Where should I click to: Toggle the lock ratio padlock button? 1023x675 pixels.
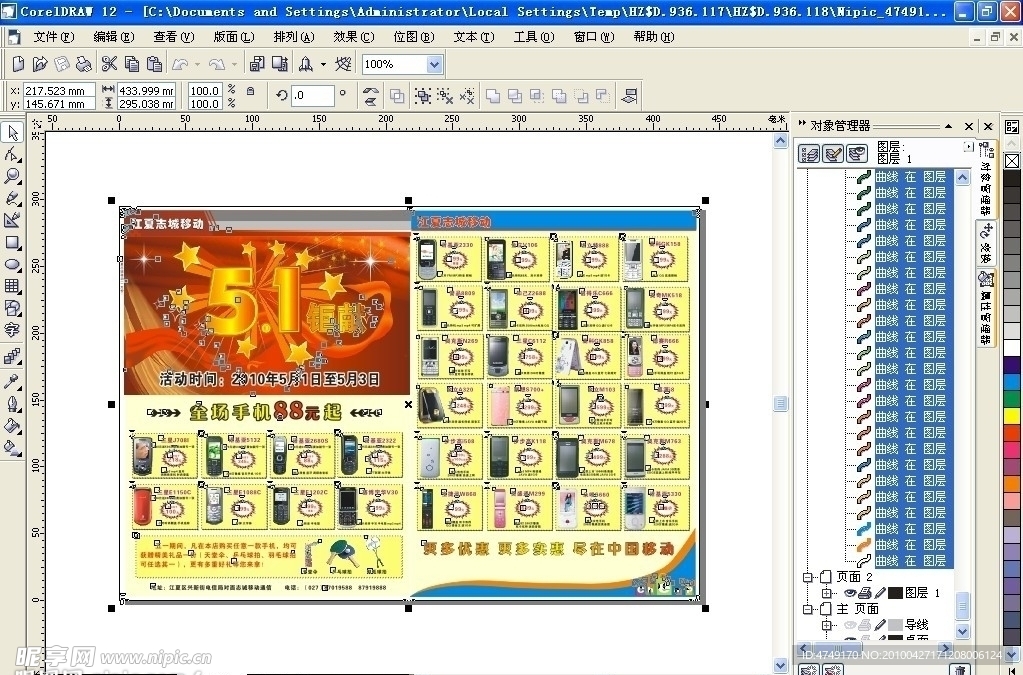[250, 91]
